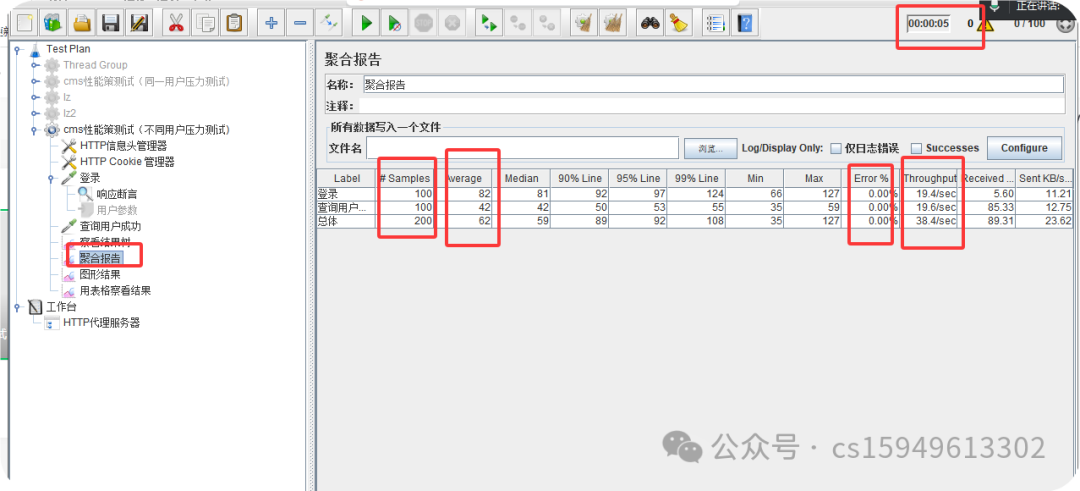This screenshot has width=1080, height=491.
Task: Click the Paste clipboard icon
Action: 234,23
